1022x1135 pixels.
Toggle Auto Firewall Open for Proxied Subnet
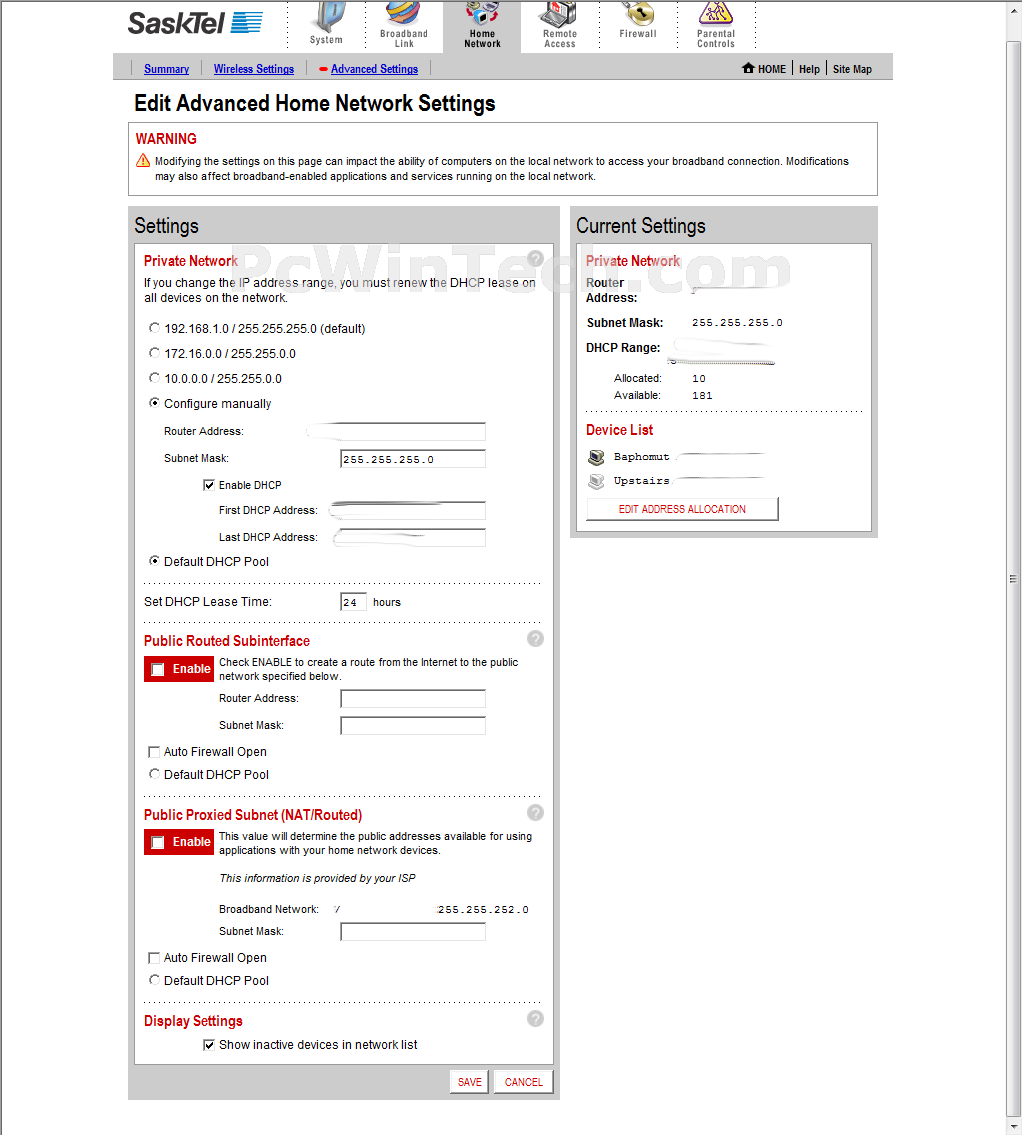coord(154,958)
